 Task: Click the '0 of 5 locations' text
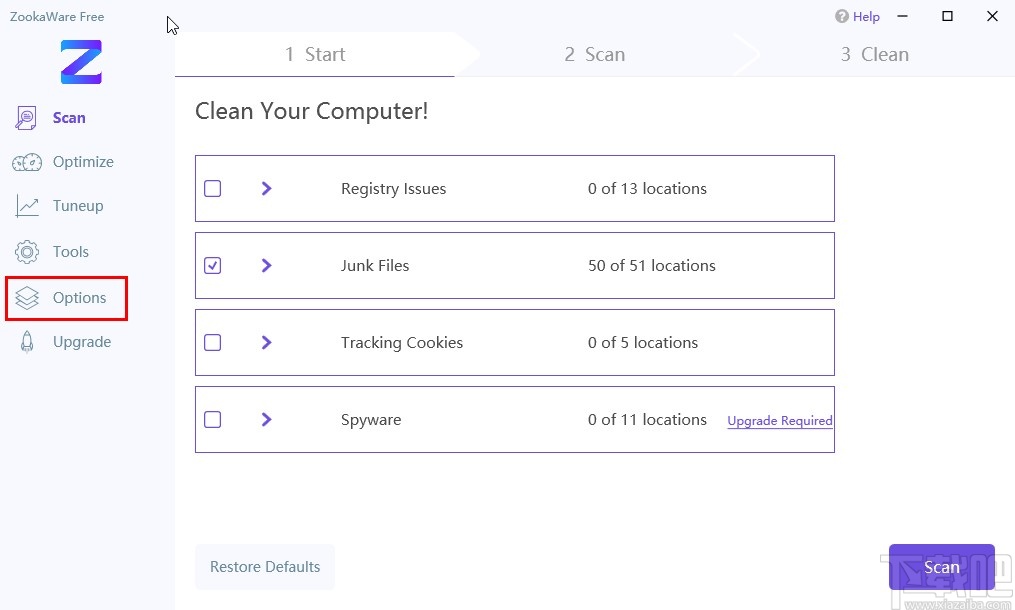pyautogui.click(x=643, y=343)
